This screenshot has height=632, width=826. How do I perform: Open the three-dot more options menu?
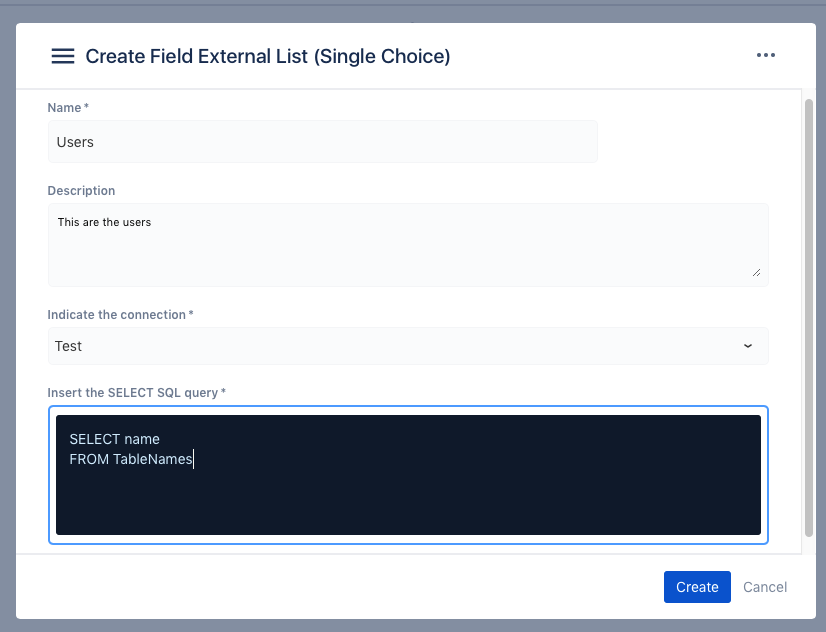(x=766, y=56)
